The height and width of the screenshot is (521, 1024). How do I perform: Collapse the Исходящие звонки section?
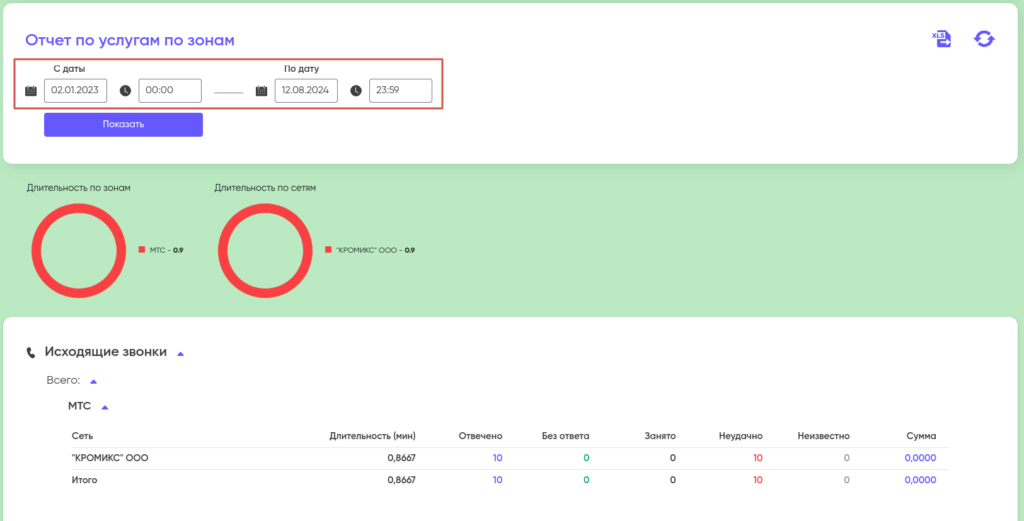[x=180, y=353]
